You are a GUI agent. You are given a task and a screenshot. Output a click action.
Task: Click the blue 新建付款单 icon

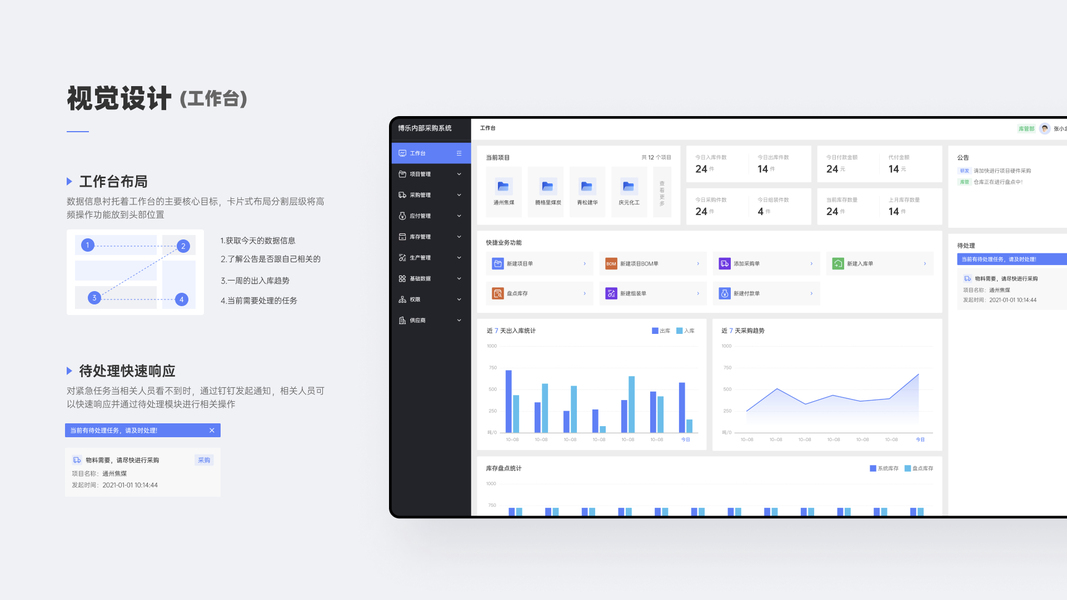(725, 293)
